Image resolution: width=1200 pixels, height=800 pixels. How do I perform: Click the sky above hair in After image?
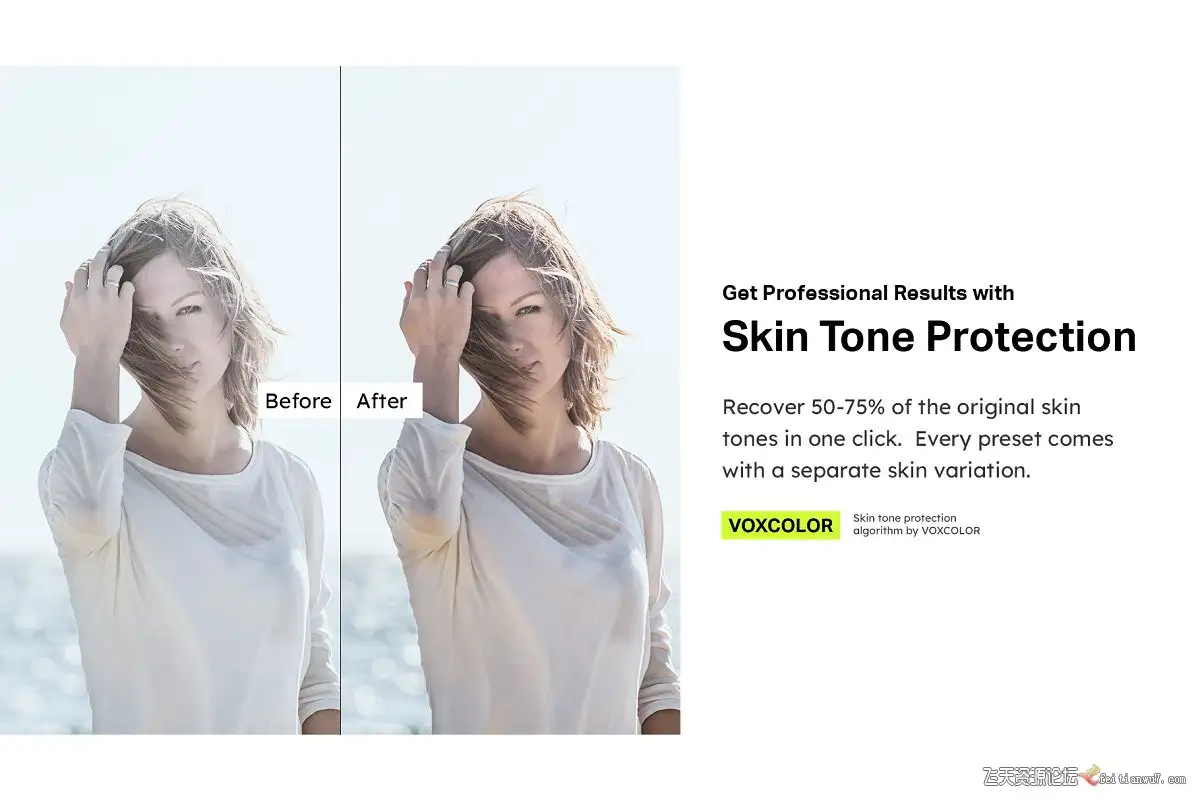520,130
